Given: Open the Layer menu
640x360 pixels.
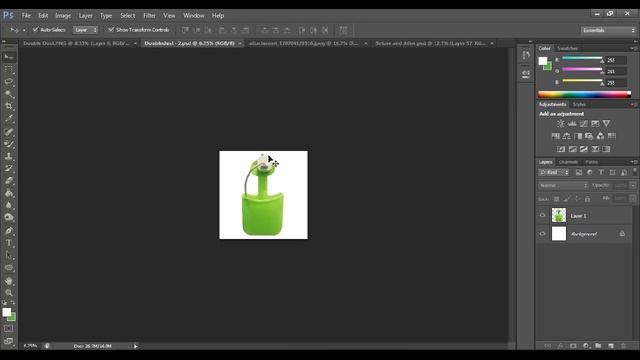Looking at the screenshot, I should coord(85,16).
